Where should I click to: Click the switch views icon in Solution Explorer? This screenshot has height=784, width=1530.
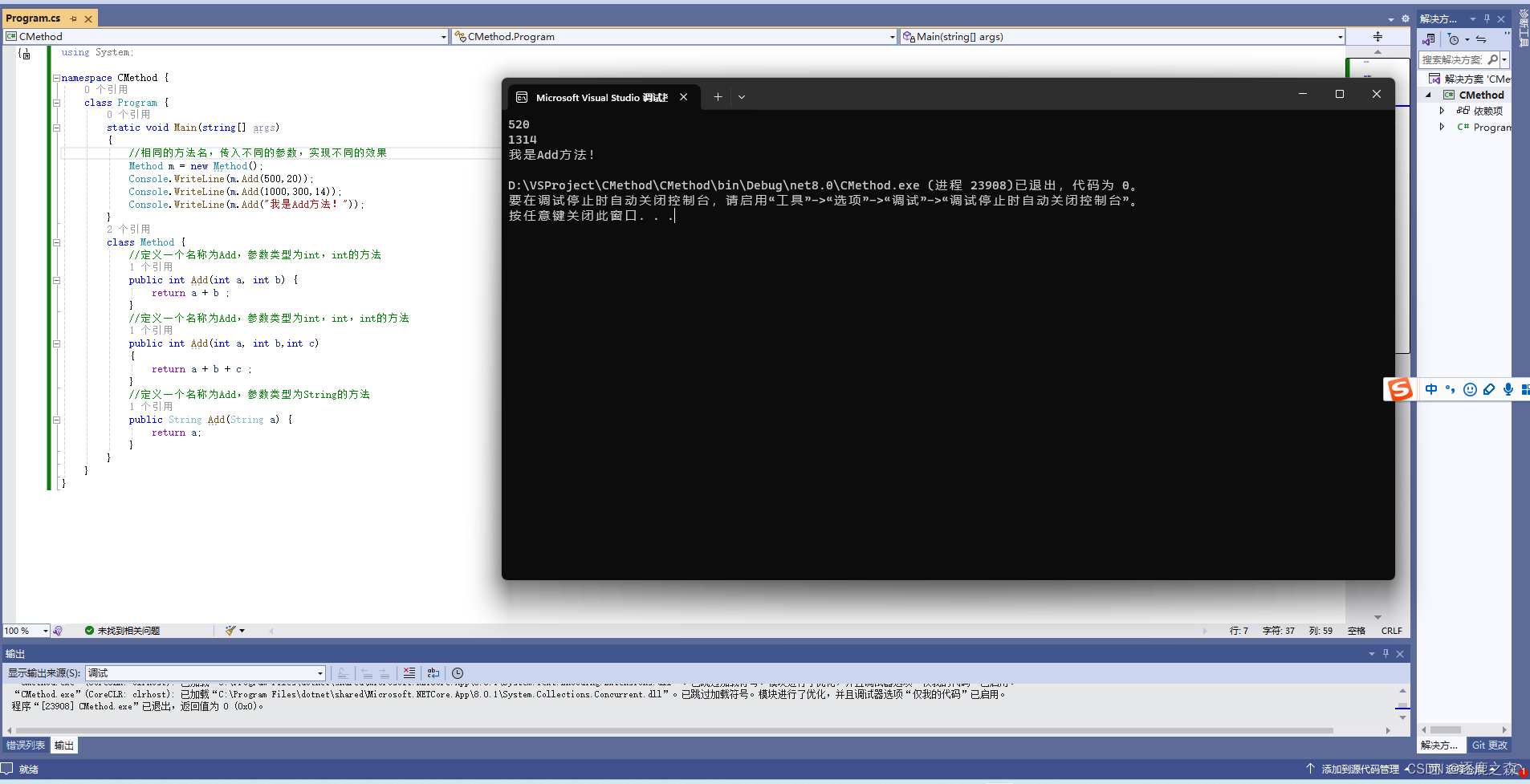pos(1429,39)
